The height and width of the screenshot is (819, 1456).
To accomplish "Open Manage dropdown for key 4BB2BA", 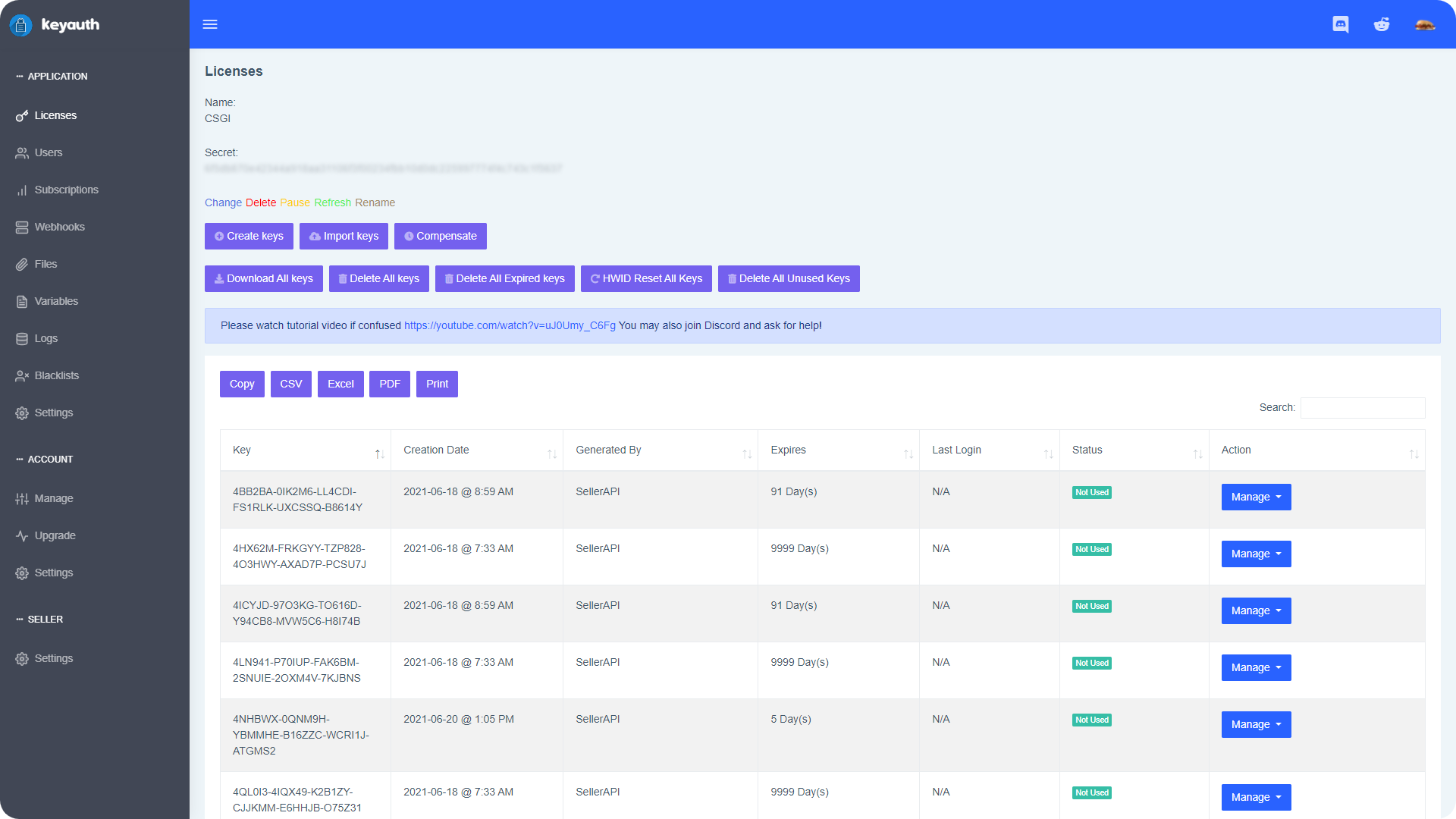I will pos(1255,497).
